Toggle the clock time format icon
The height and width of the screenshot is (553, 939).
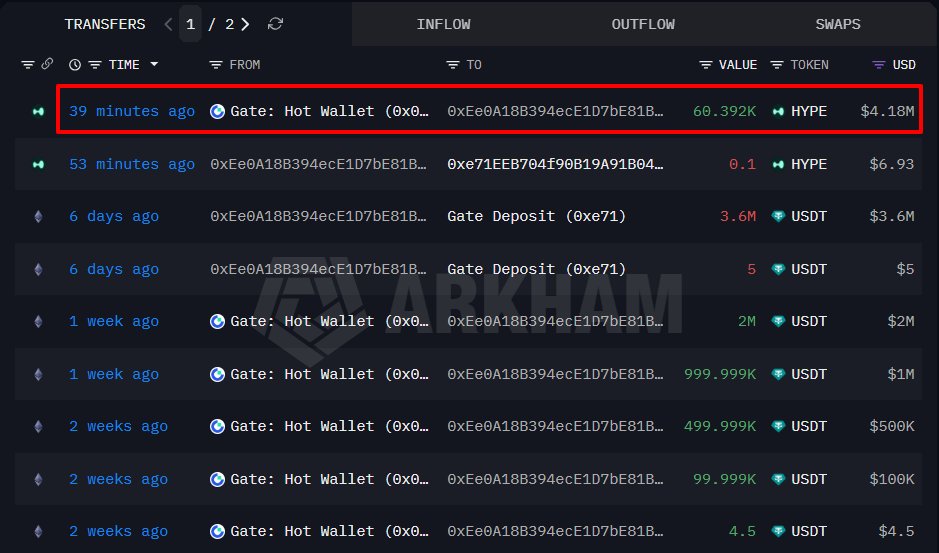pos(75,65)
